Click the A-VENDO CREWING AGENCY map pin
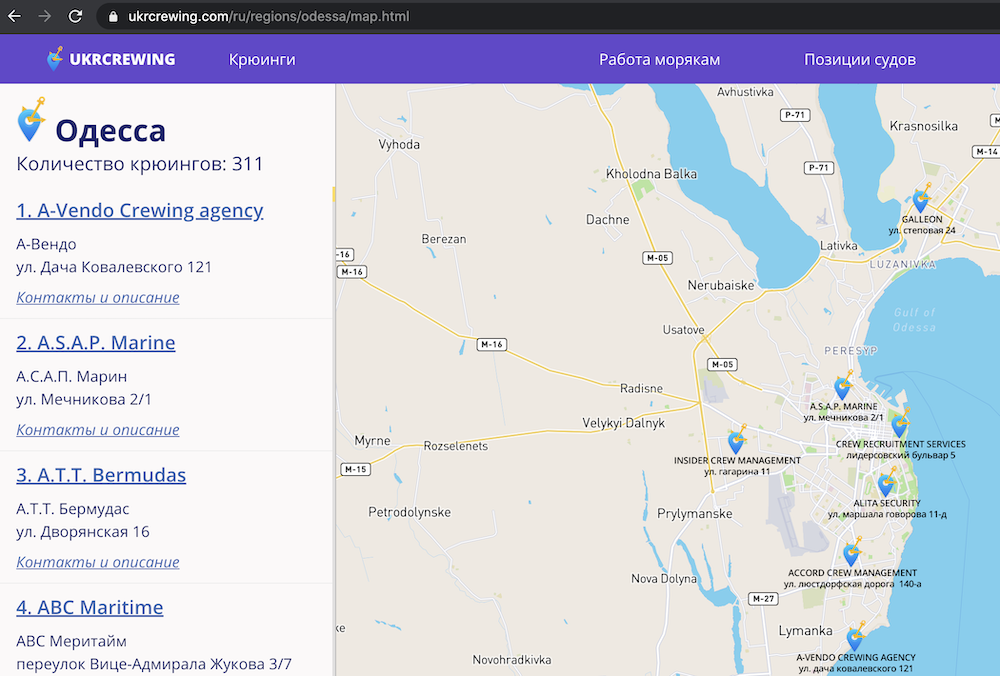This screenshot has width=1000, height=676. [x=855, y=636]
